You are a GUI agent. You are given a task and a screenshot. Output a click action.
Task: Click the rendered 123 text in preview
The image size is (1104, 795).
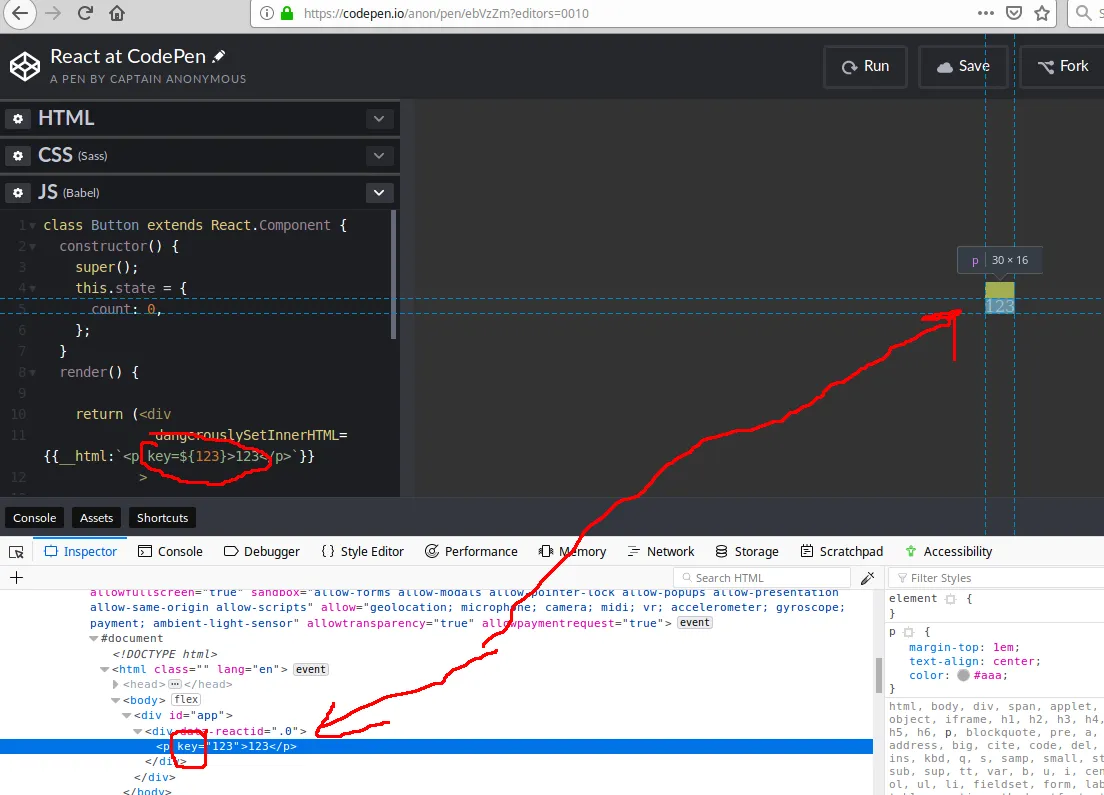999,306
